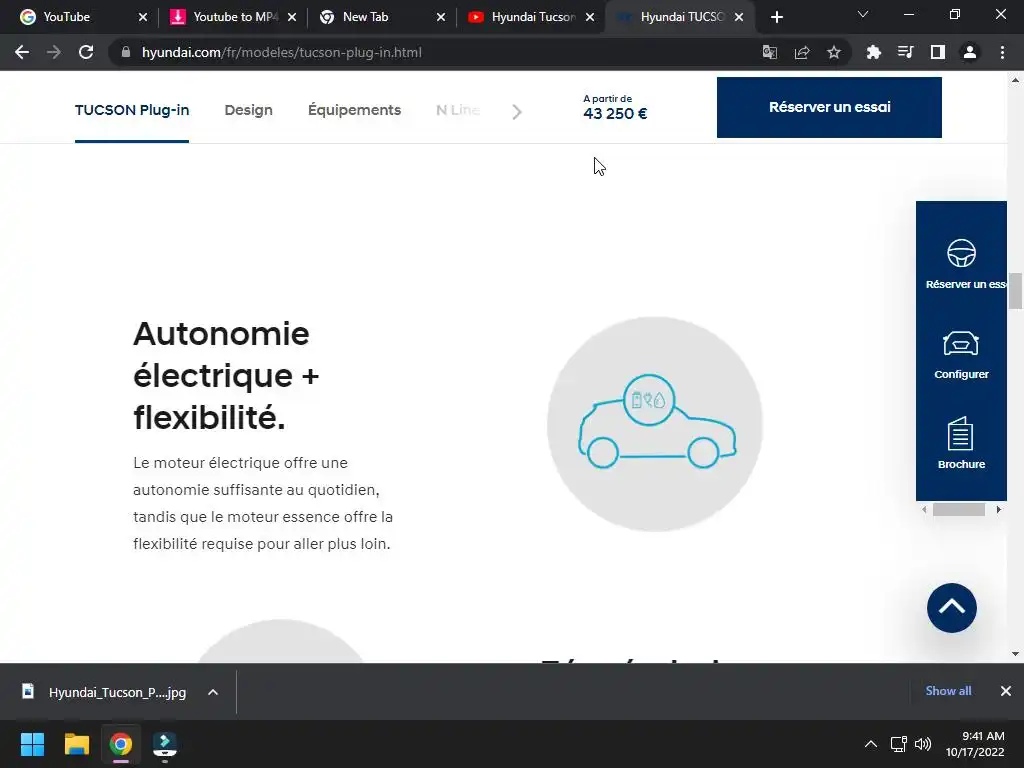This screenshot has width=1024, height=768.
Task: Open the Équipements section tab
Action: [354, 110]
